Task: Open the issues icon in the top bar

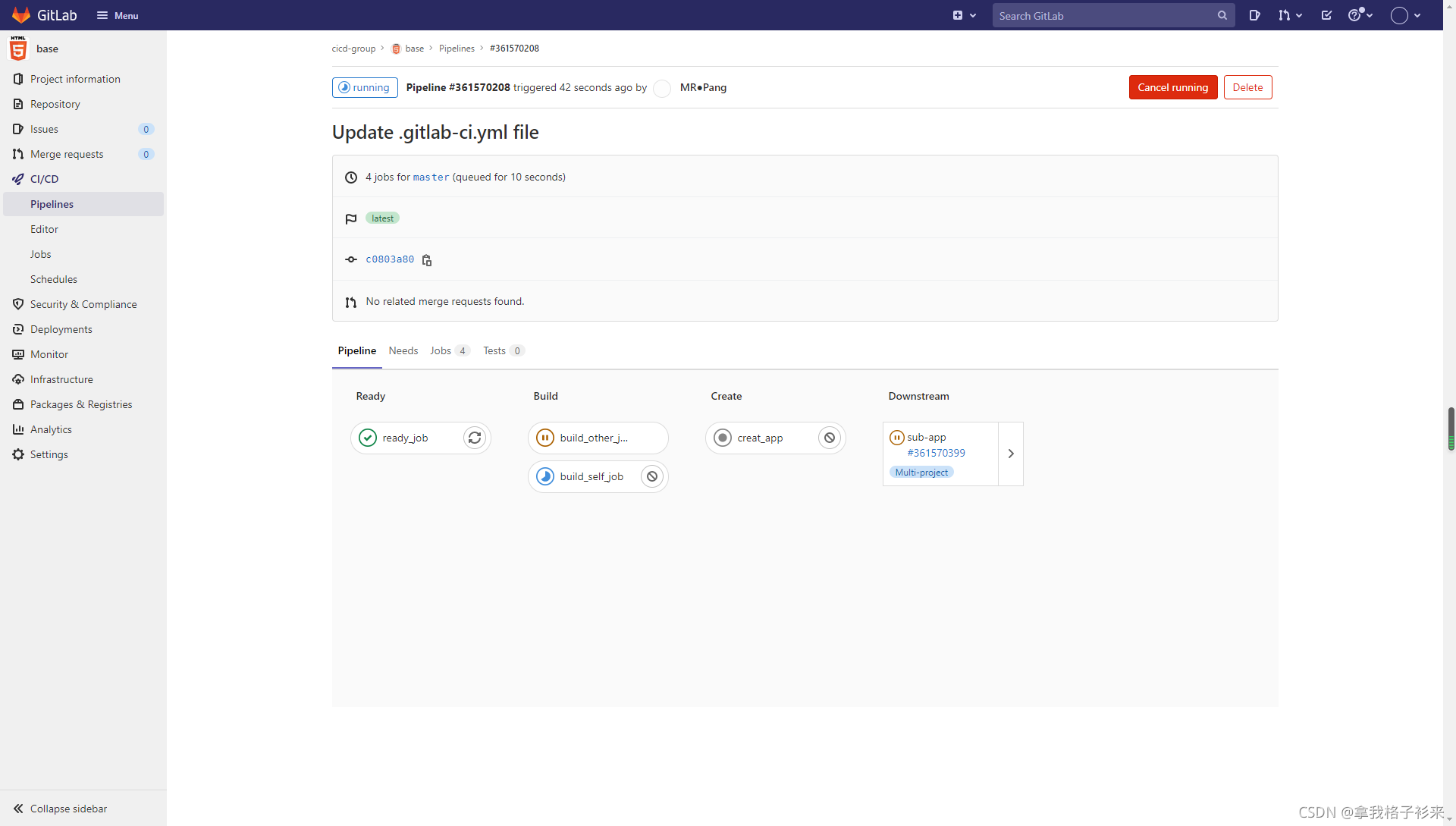Action: (x=1254, y=15)
